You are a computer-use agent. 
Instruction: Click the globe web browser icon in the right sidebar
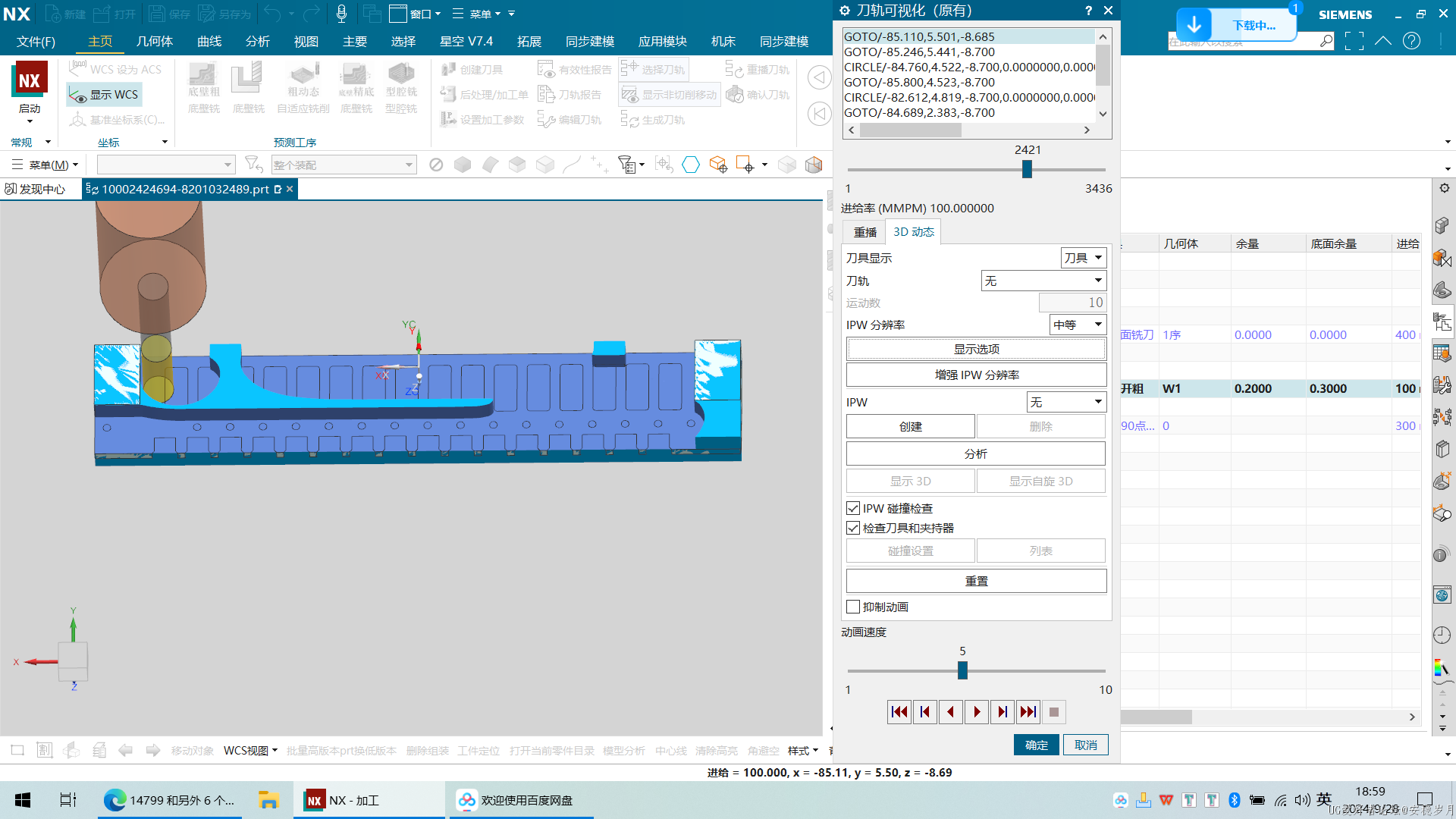1442,595
